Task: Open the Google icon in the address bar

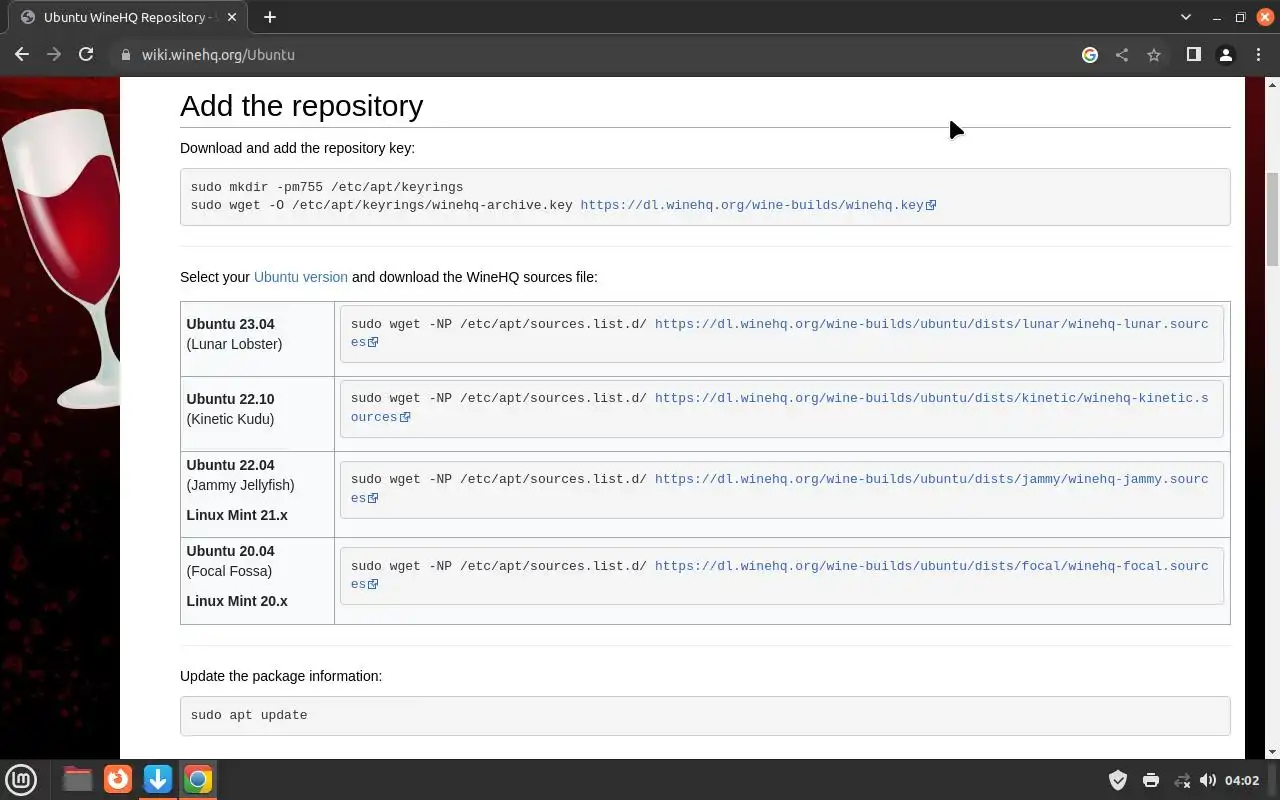Action: [1090, 55]
